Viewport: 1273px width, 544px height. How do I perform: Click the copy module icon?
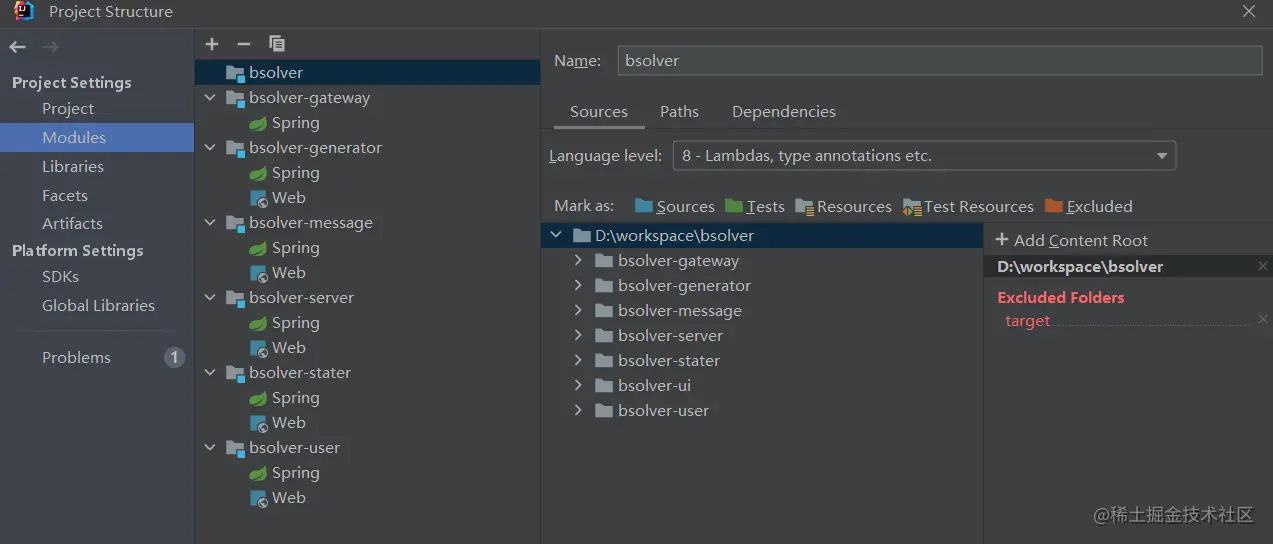pos(277,44)
